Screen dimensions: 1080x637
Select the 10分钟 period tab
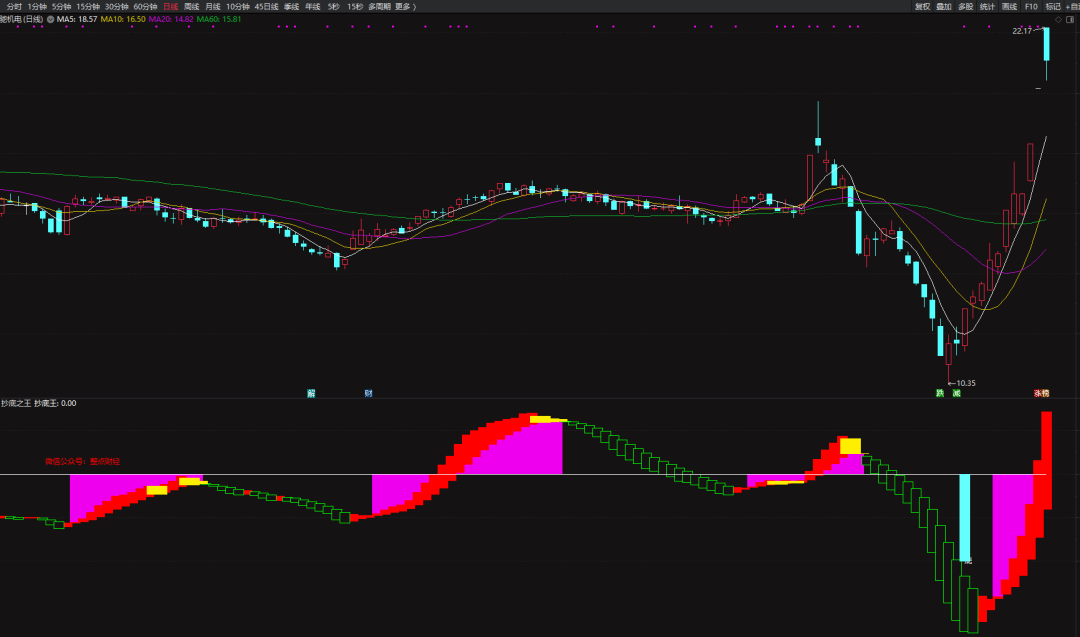(x=238, y=6)
